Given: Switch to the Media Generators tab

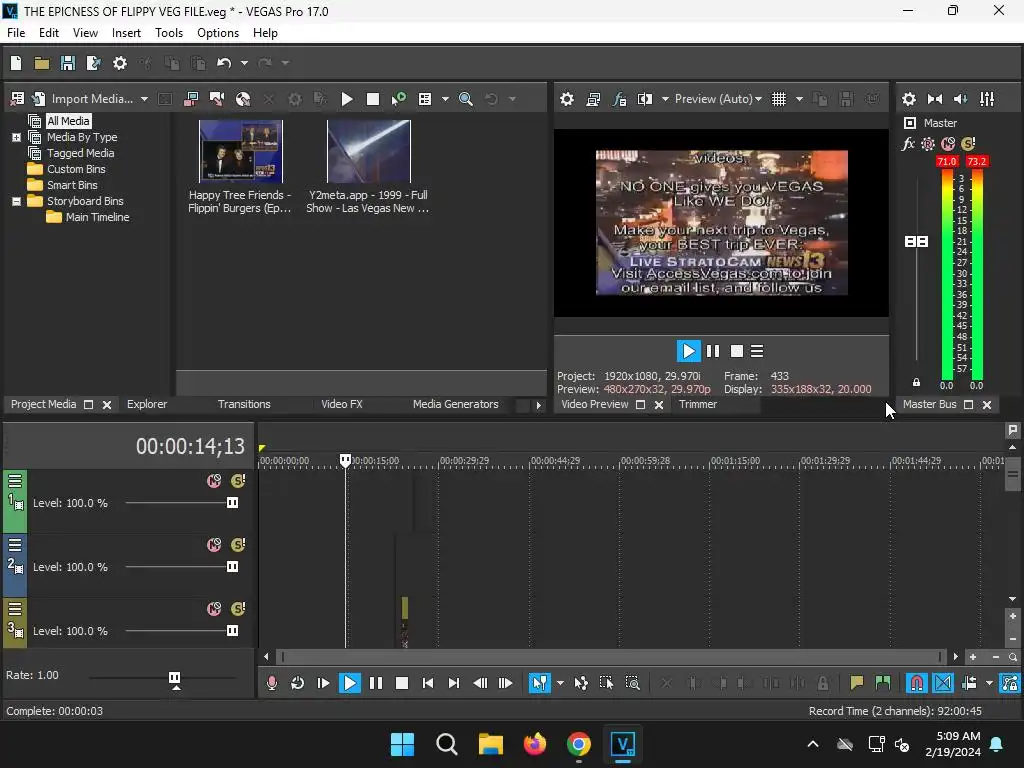Looking at the screenshot, I should [x=455, y=404].
